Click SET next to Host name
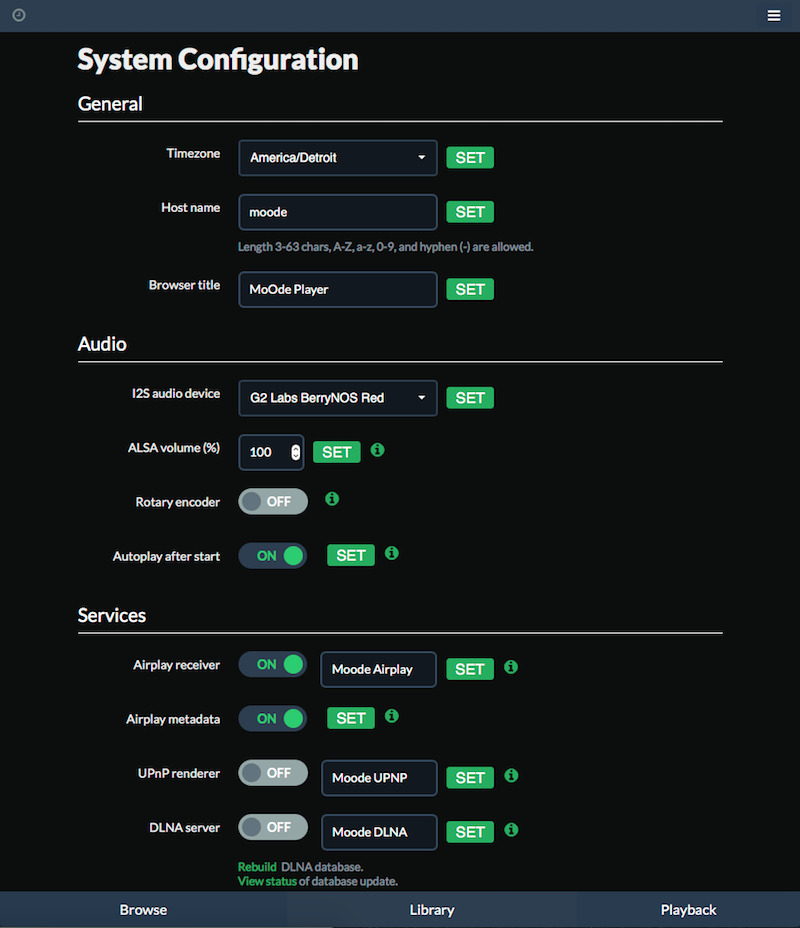 tap(470, 212)
